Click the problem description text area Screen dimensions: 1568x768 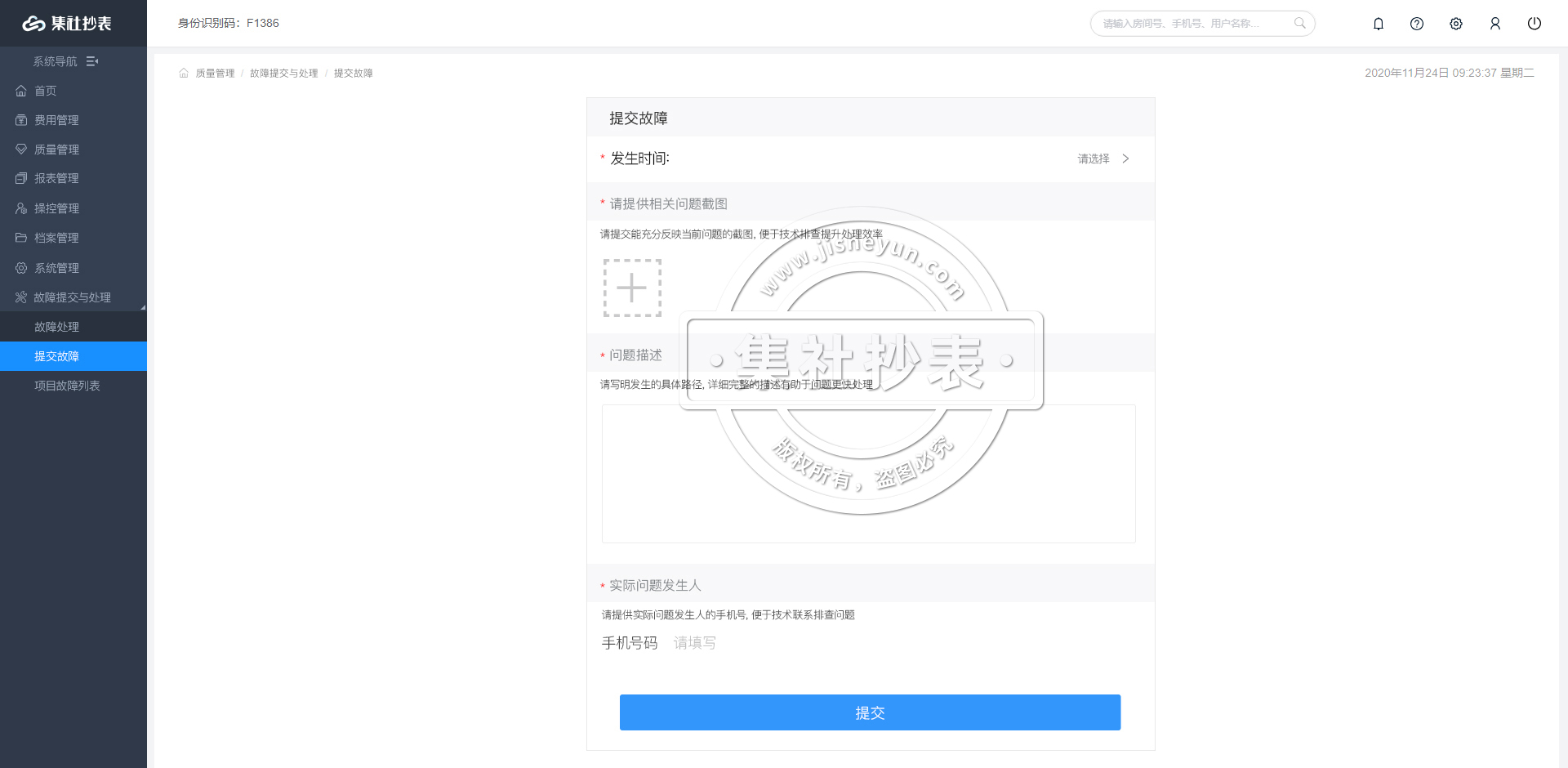click(868, 474)
